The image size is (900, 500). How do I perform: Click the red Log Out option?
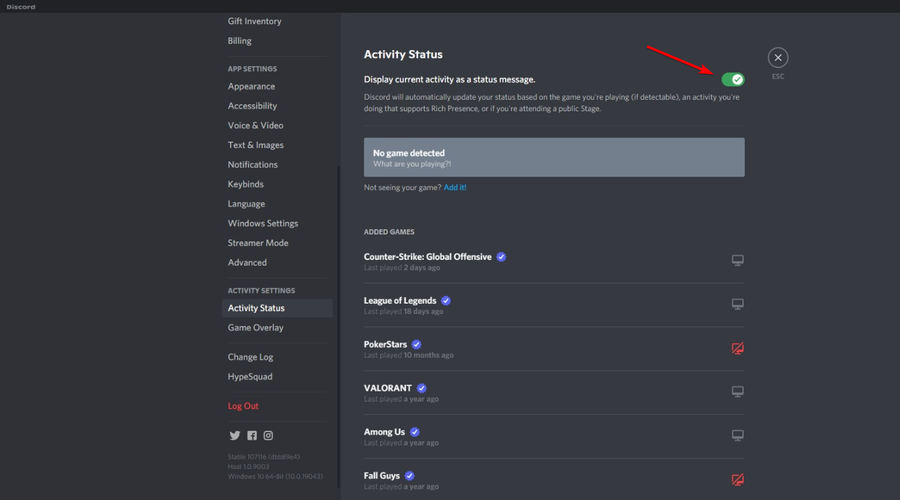[243, 406]
